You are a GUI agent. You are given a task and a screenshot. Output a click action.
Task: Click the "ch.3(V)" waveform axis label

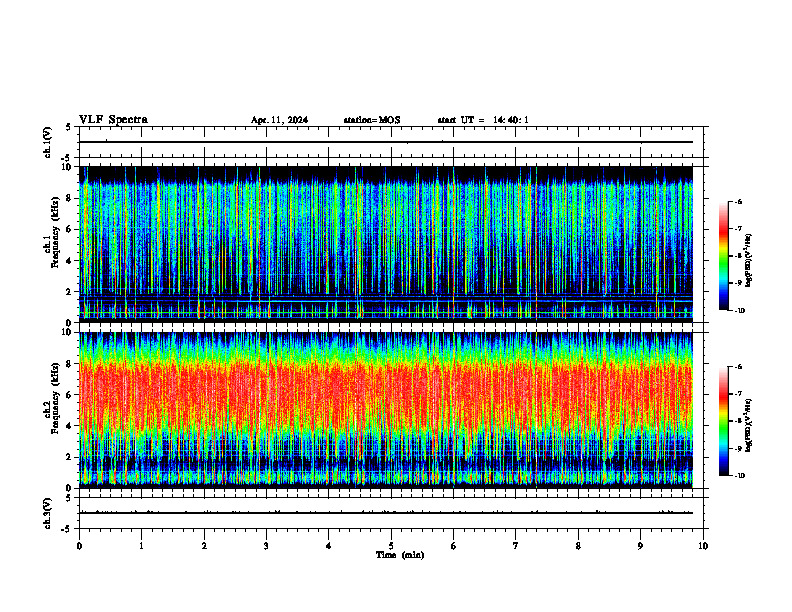point(48,514)
